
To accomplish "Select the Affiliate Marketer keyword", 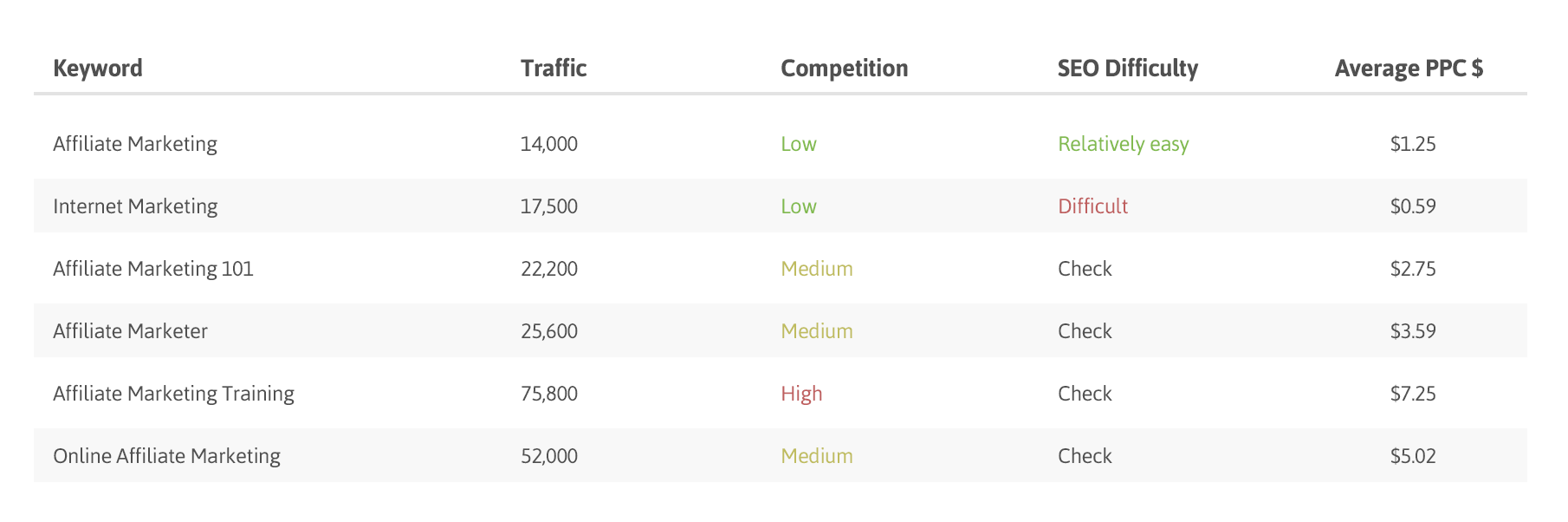I will tap(130, 331).
